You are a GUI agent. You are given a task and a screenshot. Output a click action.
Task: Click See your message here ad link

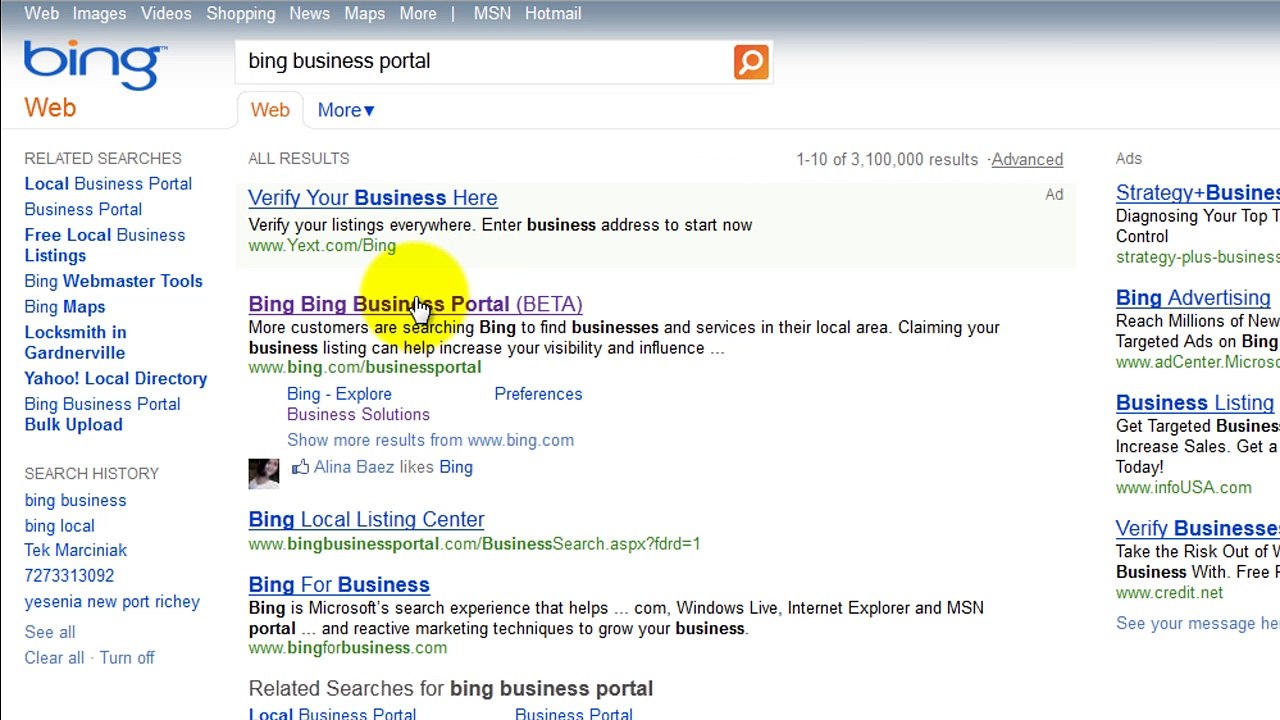click(x=1198, y=623)
